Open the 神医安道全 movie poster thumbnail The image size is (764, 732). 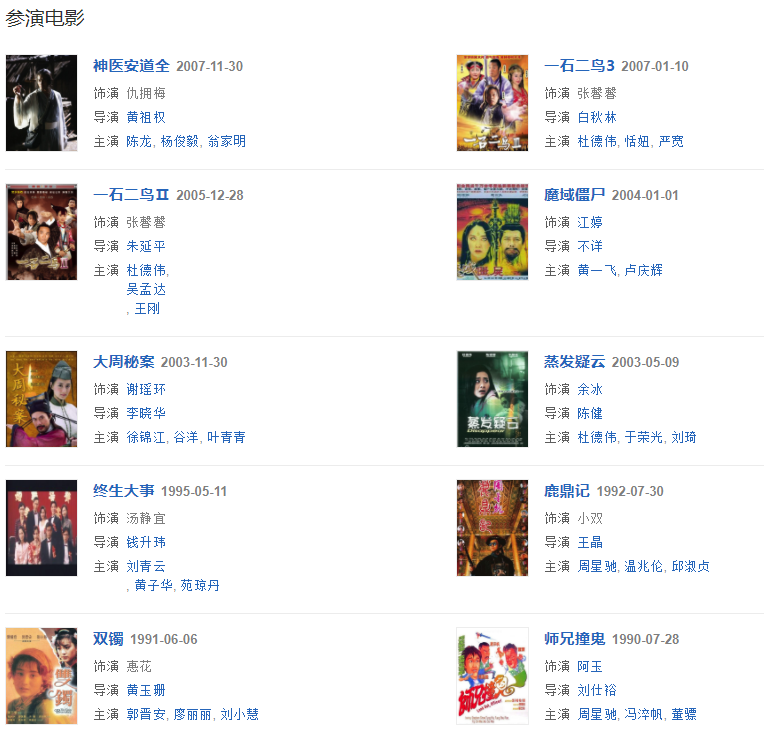click(41, 103)
